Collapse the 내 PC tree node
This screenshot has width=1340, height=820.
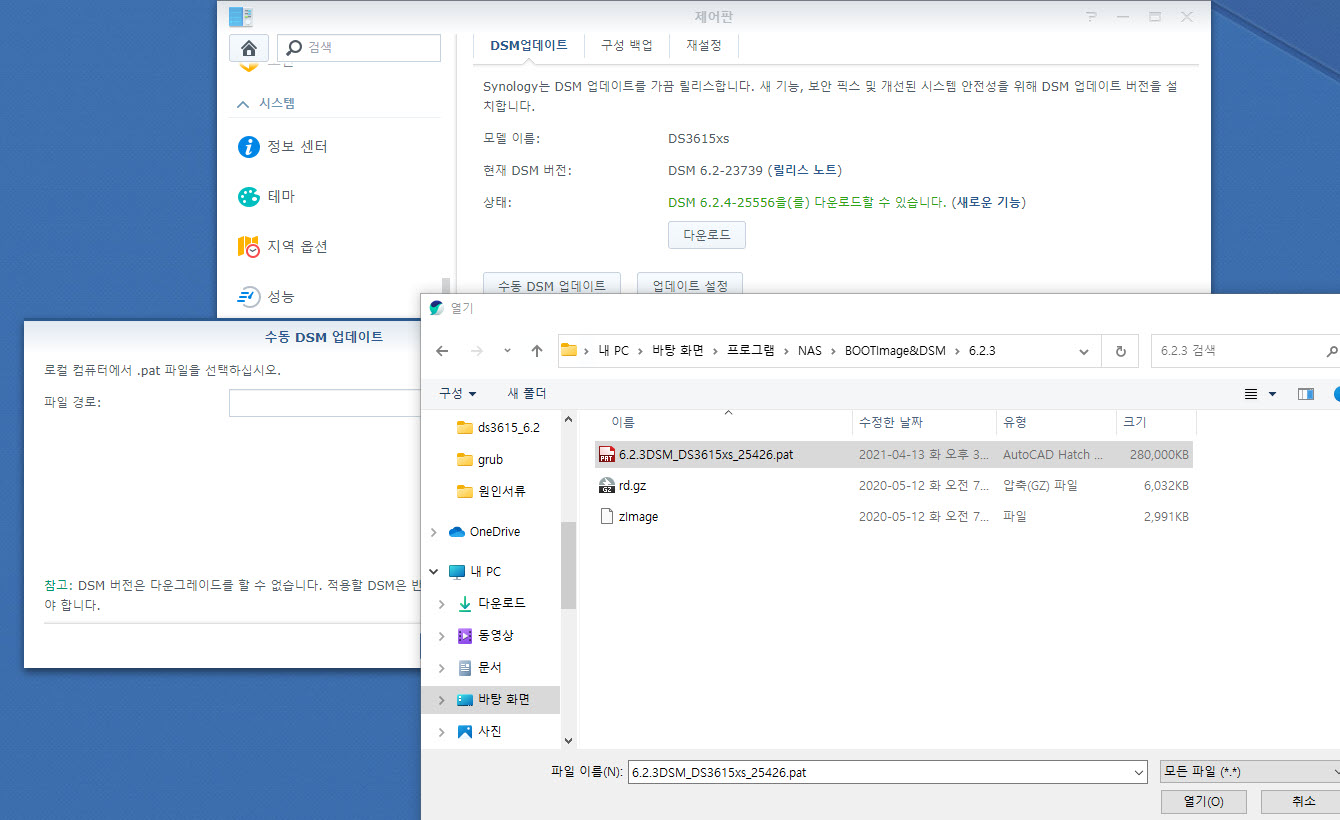coord(433,572)
